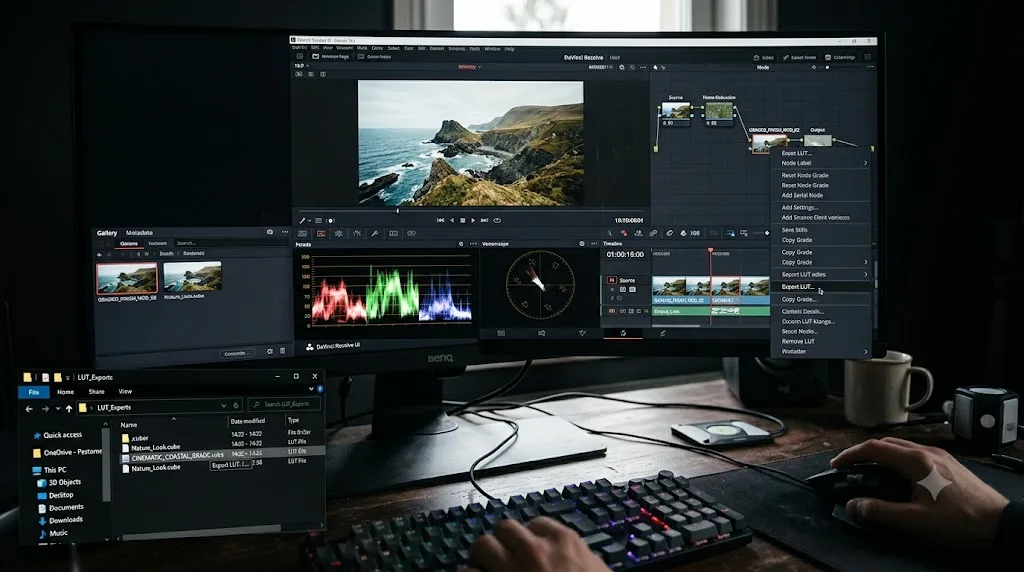Open the Copy Grade submenu arrow

866,262
